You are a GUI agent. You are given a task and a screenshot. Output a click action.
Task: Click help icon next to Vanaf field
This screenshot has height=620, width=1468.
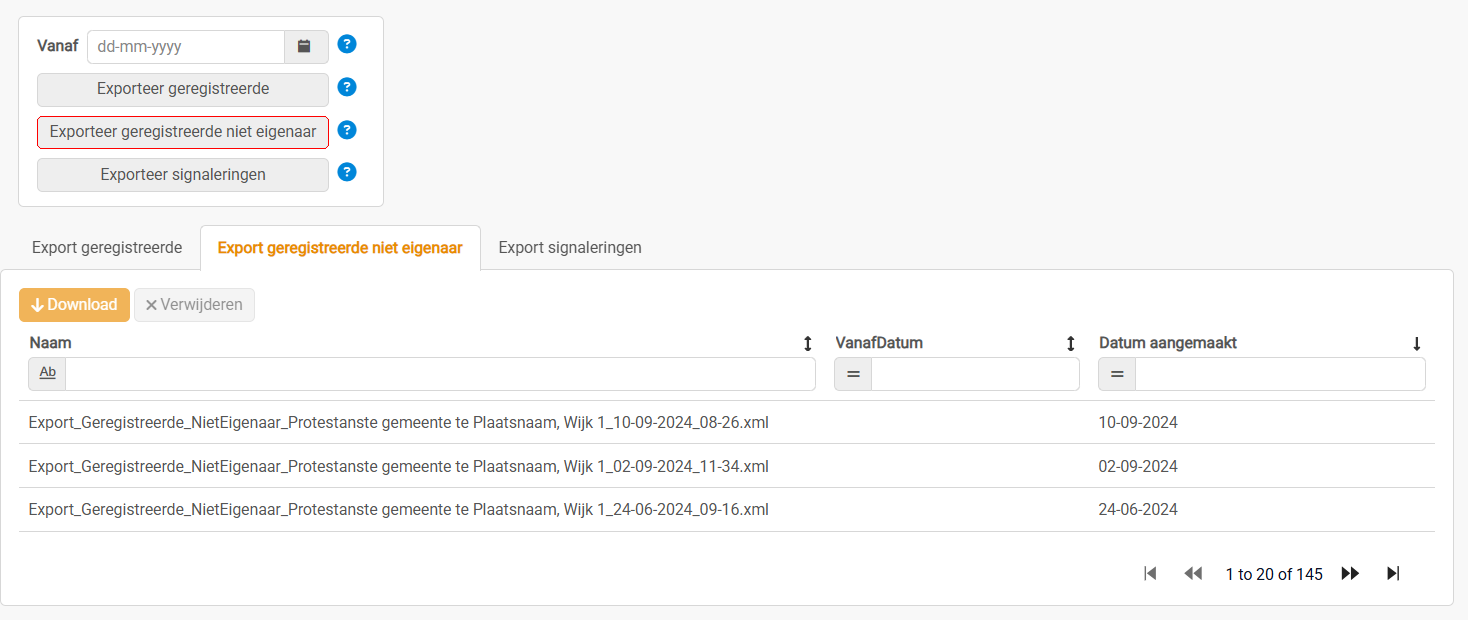coord(347,44)
